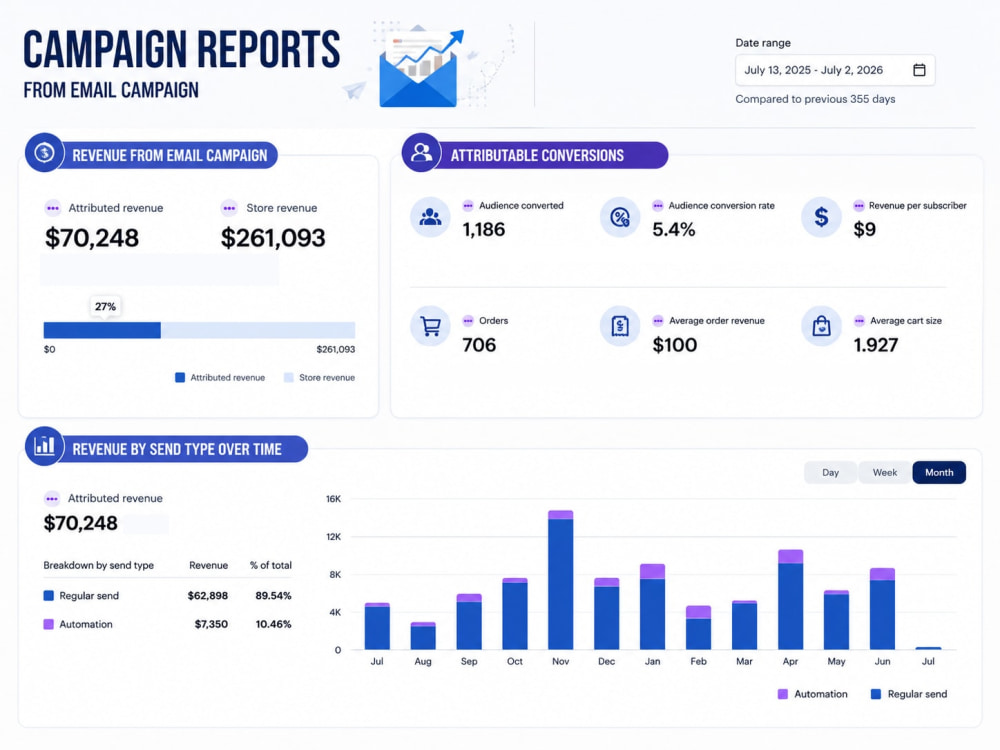Open the dots menu beside Revenue per subscriber
The height and width of the screenshot is (750, 1000).
[859, 205]
